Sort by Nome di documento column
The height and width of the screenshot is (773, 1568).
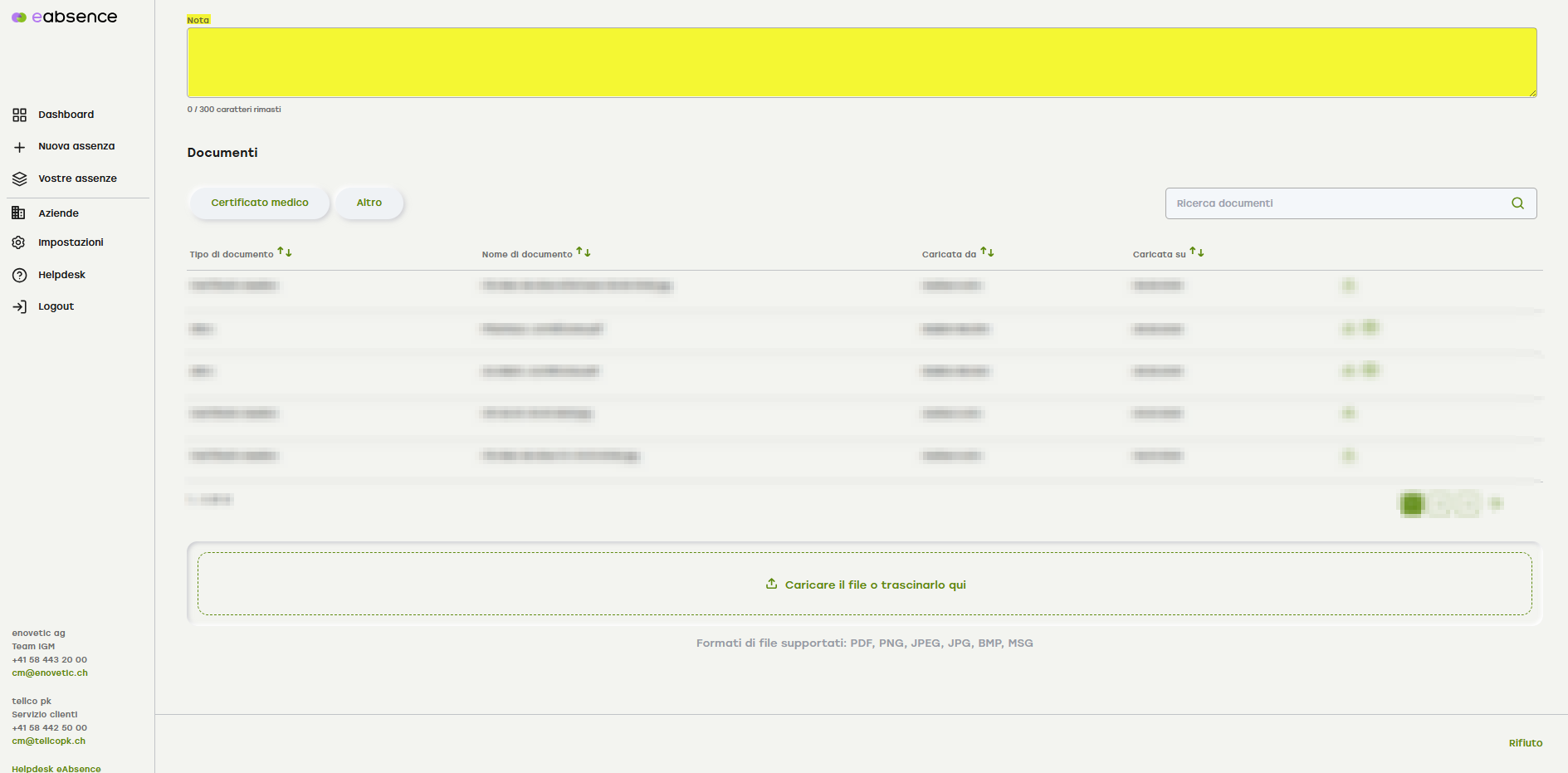coord(584,252)
